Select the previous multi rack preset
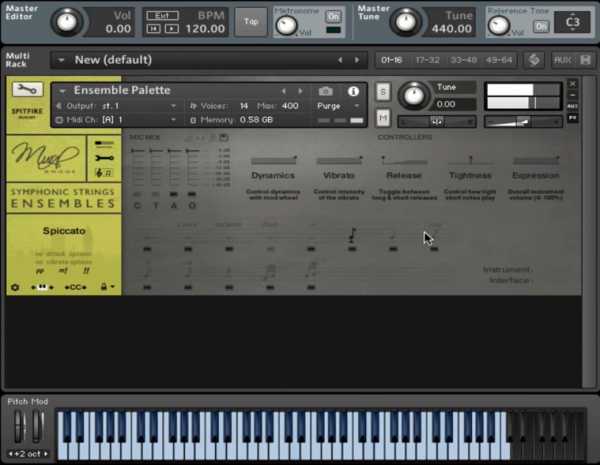The height and width of the screenshot is (465, 600). tap(340, 60)
